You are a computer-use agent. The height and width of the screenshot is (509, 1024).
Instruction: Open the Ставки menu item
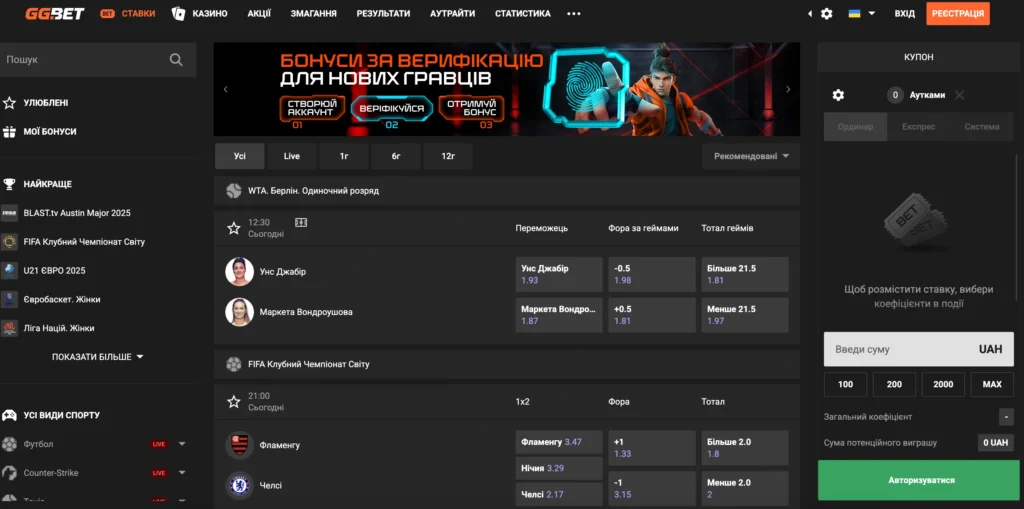[127, 14]
